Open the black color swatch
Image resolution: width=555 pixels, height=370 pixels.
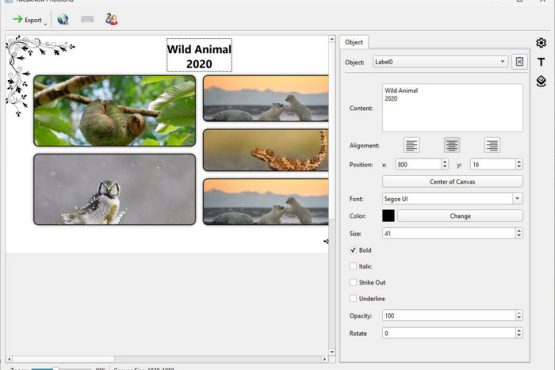click(x=388, y=216)
